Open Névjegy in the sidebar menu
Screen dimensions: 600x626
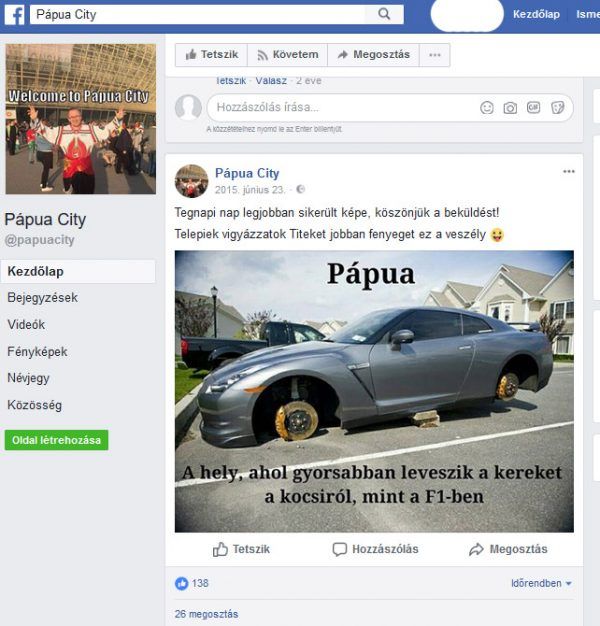[28, 378]
